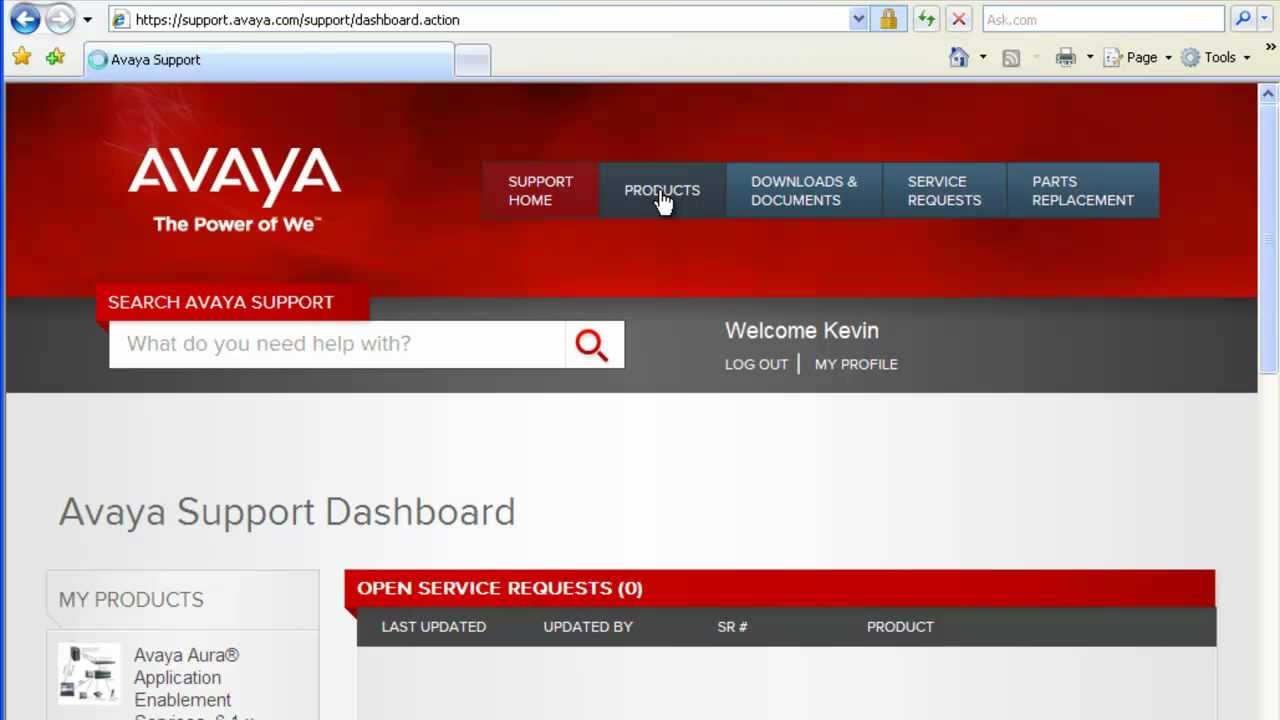
Task: Click the SR # column header
Action: [x=732, y=627]
